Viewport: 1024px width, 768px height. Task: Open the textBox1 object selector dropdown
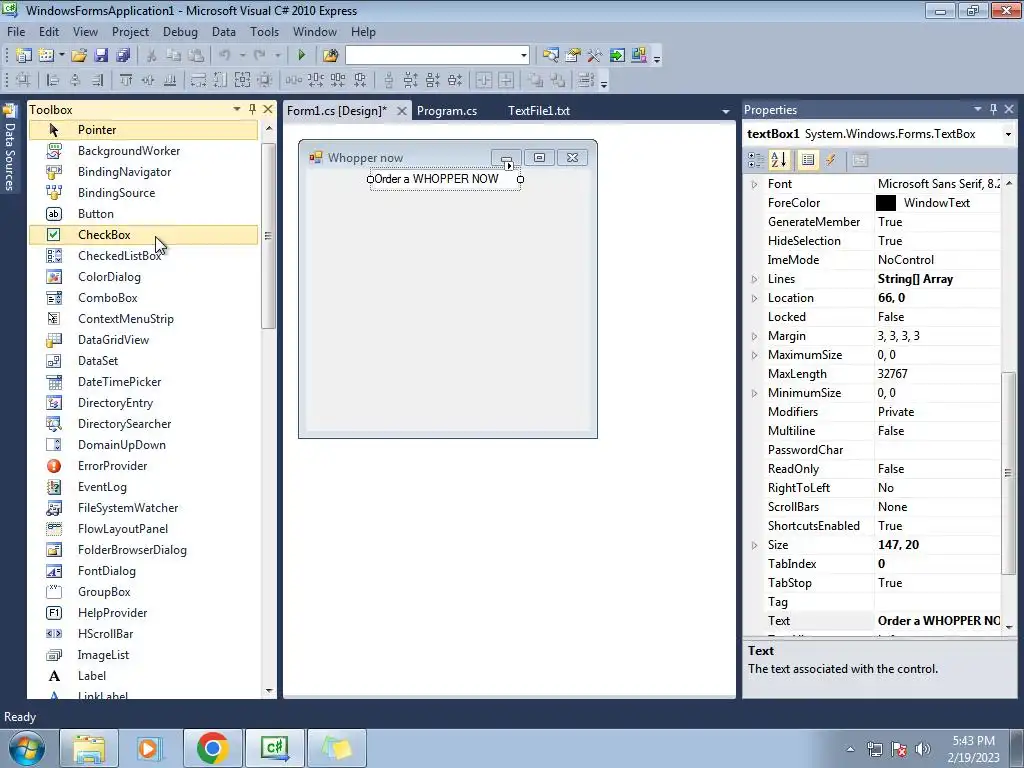click(1008, 134)
